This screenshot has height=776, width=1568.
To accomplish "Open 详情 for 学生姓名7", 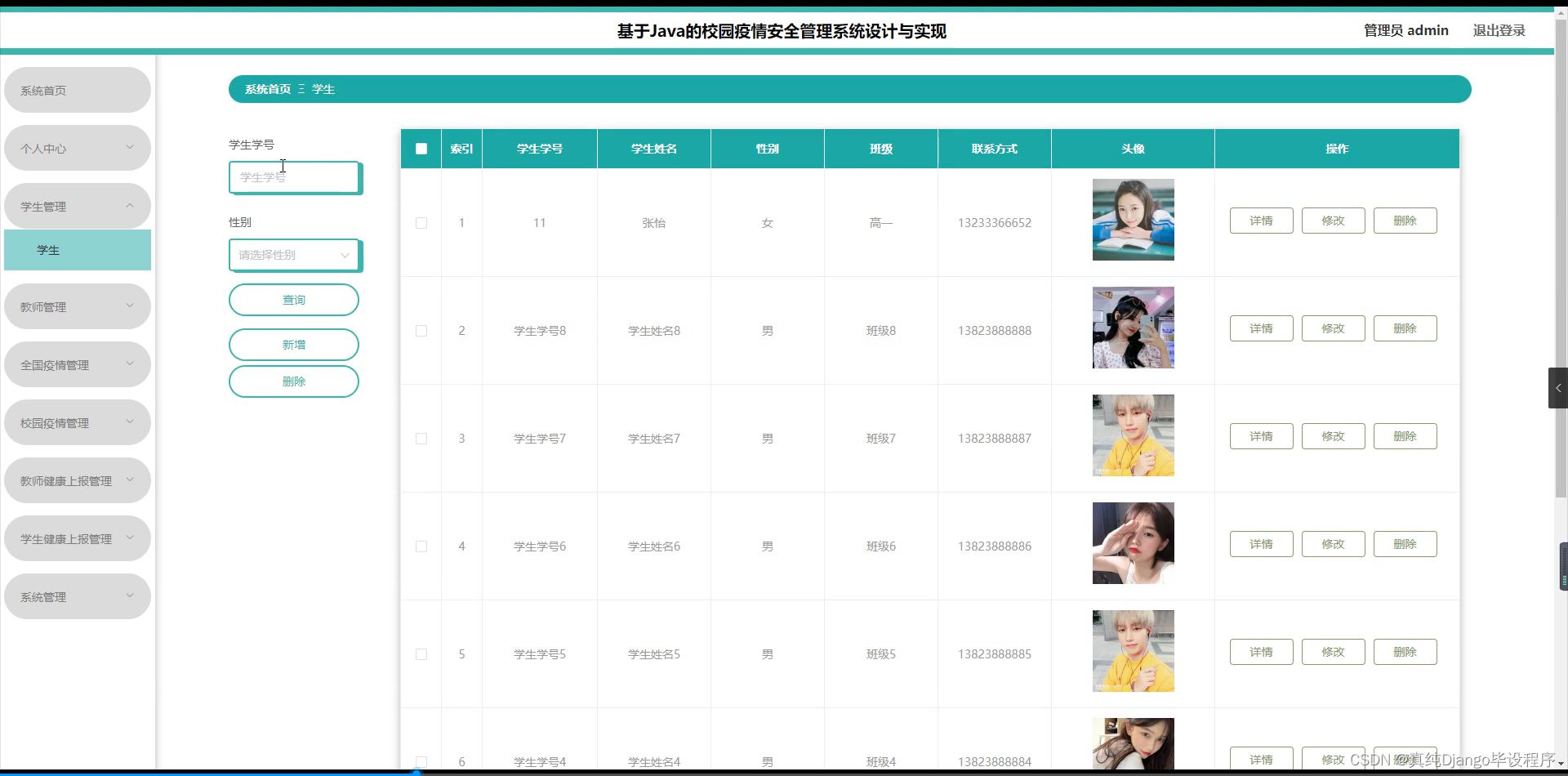I will click(1262, 436).
